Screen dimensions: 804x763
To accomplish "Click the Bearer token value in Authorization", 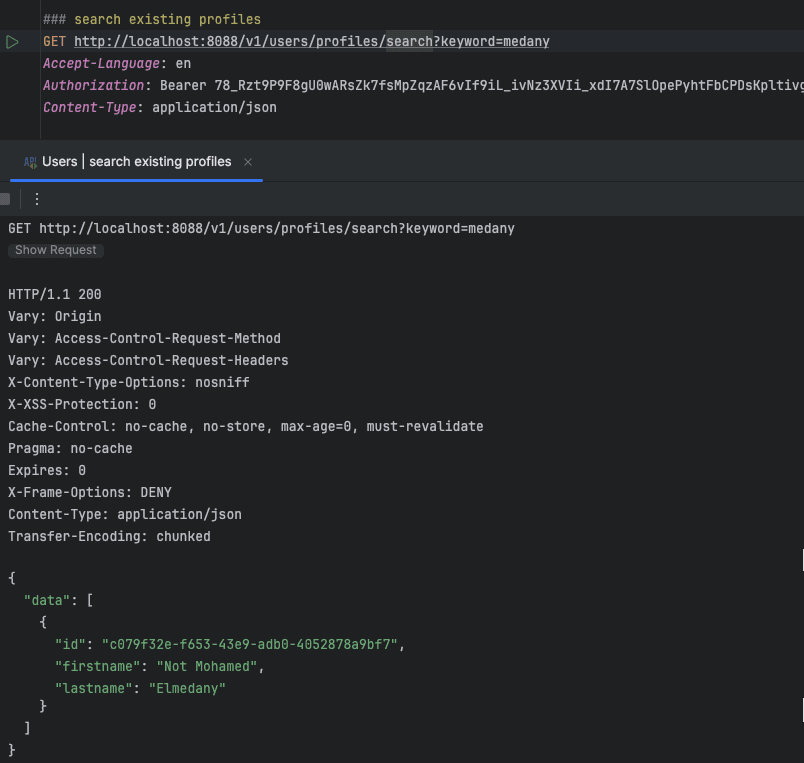I will [509, 86].
